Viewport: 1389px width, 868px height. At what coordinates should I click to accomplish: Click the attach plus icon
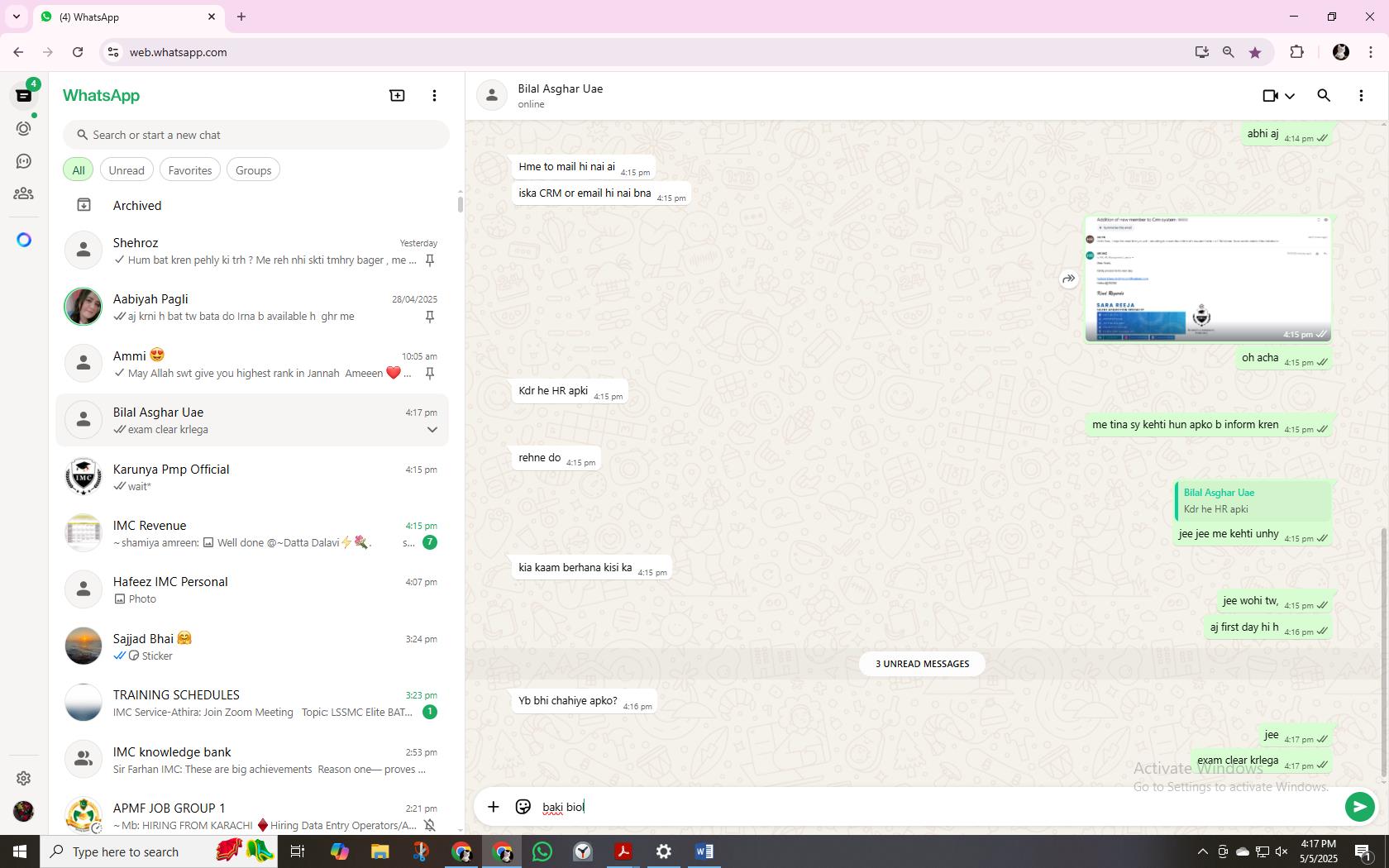[x=493, y=807]
